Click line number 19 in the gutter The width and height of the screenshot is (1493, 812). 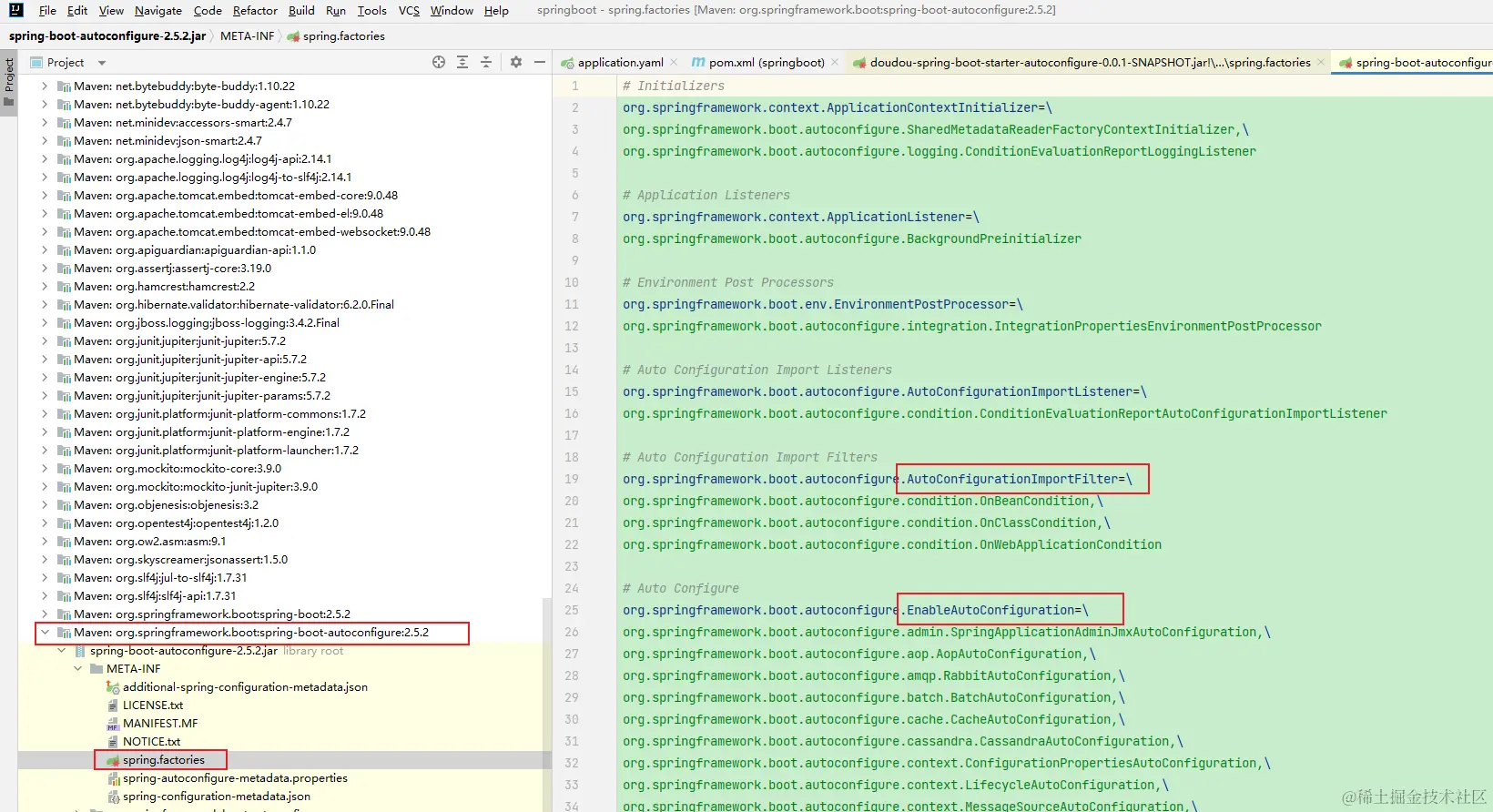coord(572,479)
